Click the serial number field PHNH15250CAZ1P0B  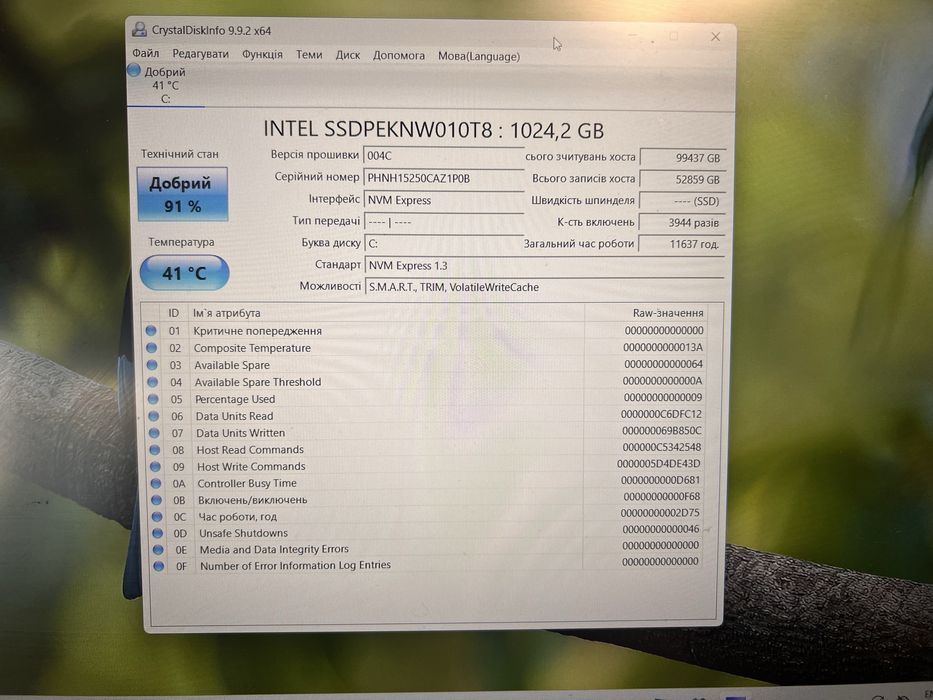point(443,178)
